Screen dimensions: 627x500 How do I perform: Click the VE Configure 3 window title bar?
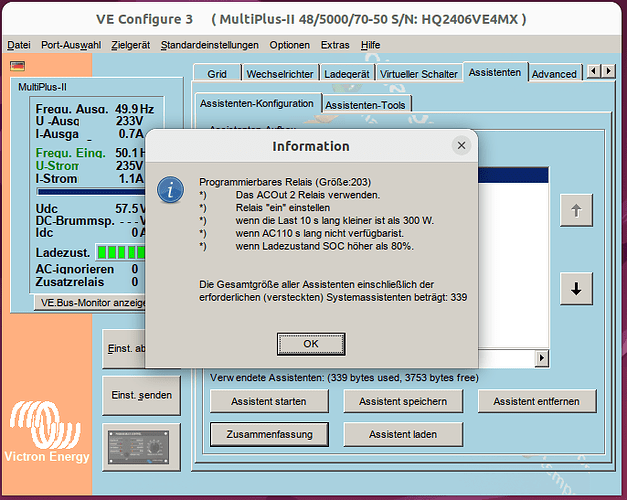click(x=311, y=19)
